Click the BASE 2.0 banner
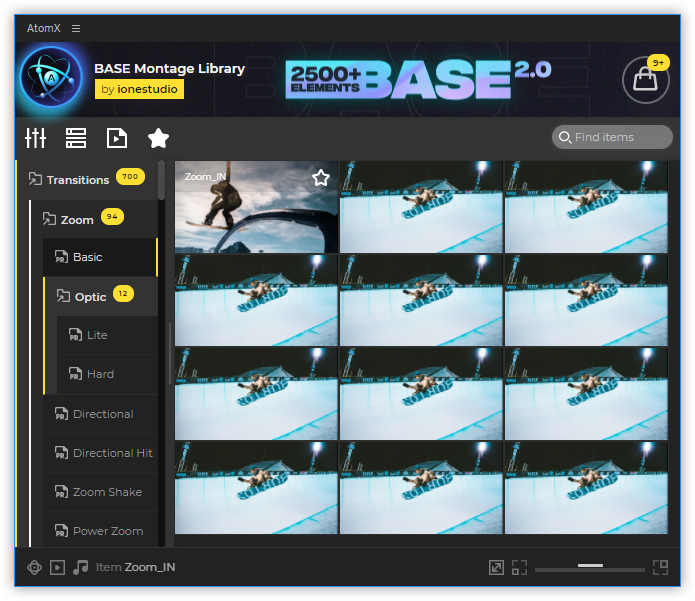The image size is (695, 601). tap(418, 79)
